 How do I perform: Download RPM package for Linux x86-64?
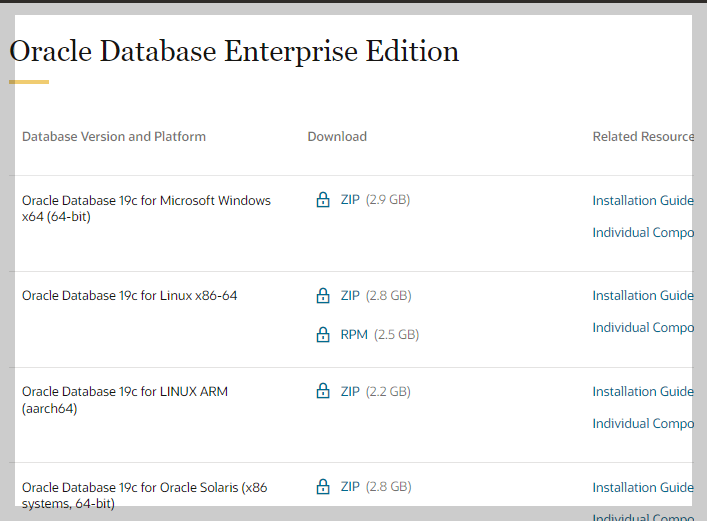point(354,335)
